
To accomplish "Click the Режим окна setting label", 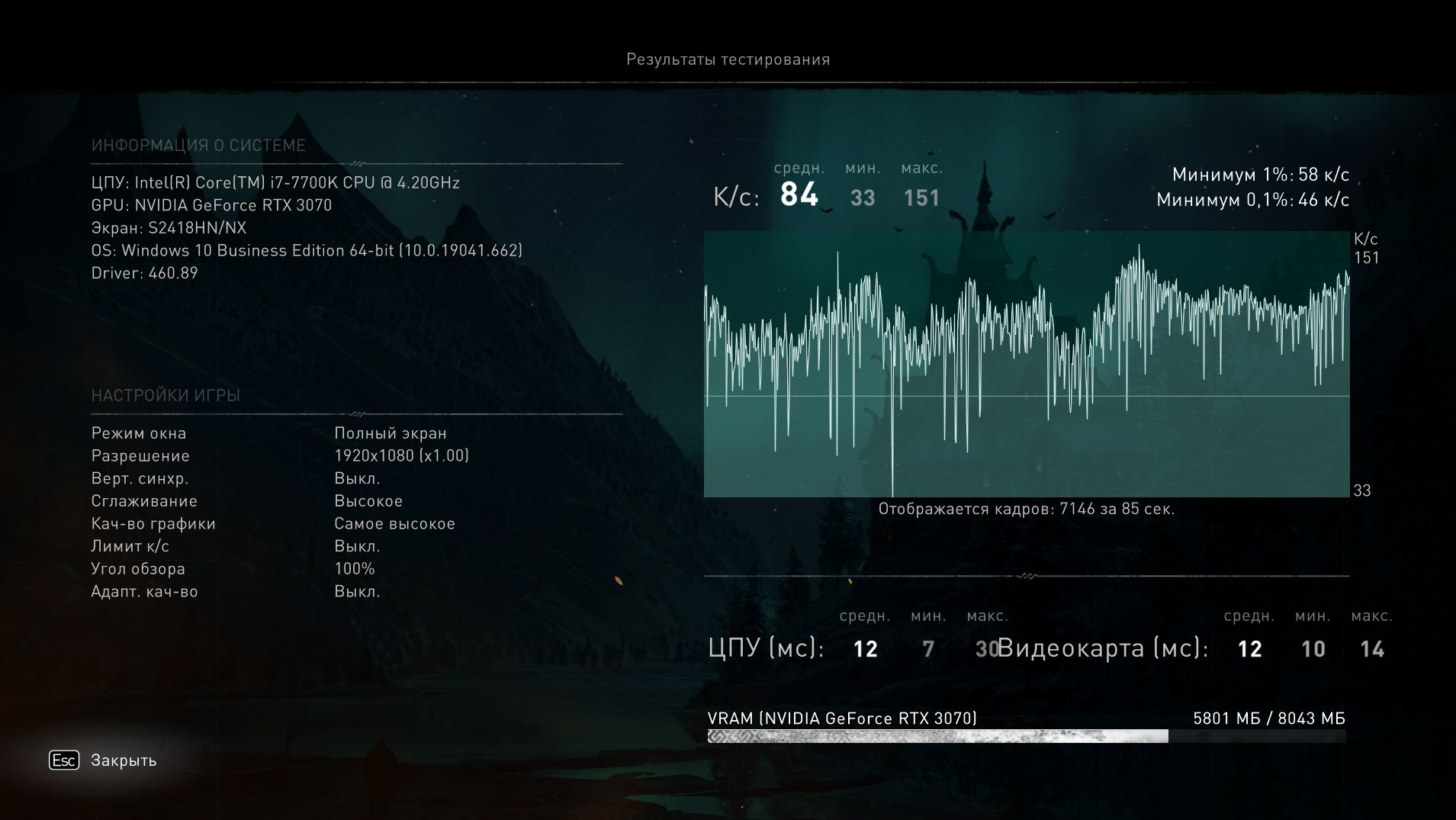I will click(x=139, y=433).
